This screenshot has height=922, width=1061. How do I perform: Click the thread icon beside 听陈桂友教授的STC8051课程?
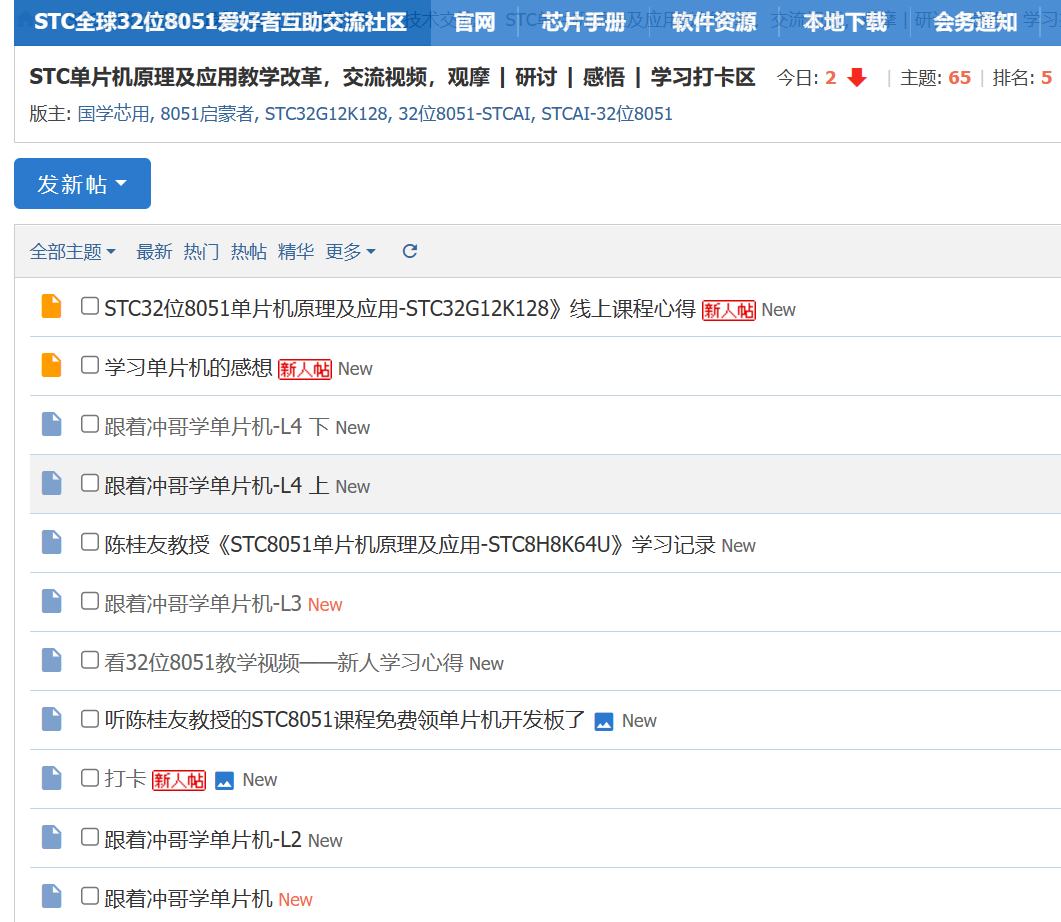51,718
